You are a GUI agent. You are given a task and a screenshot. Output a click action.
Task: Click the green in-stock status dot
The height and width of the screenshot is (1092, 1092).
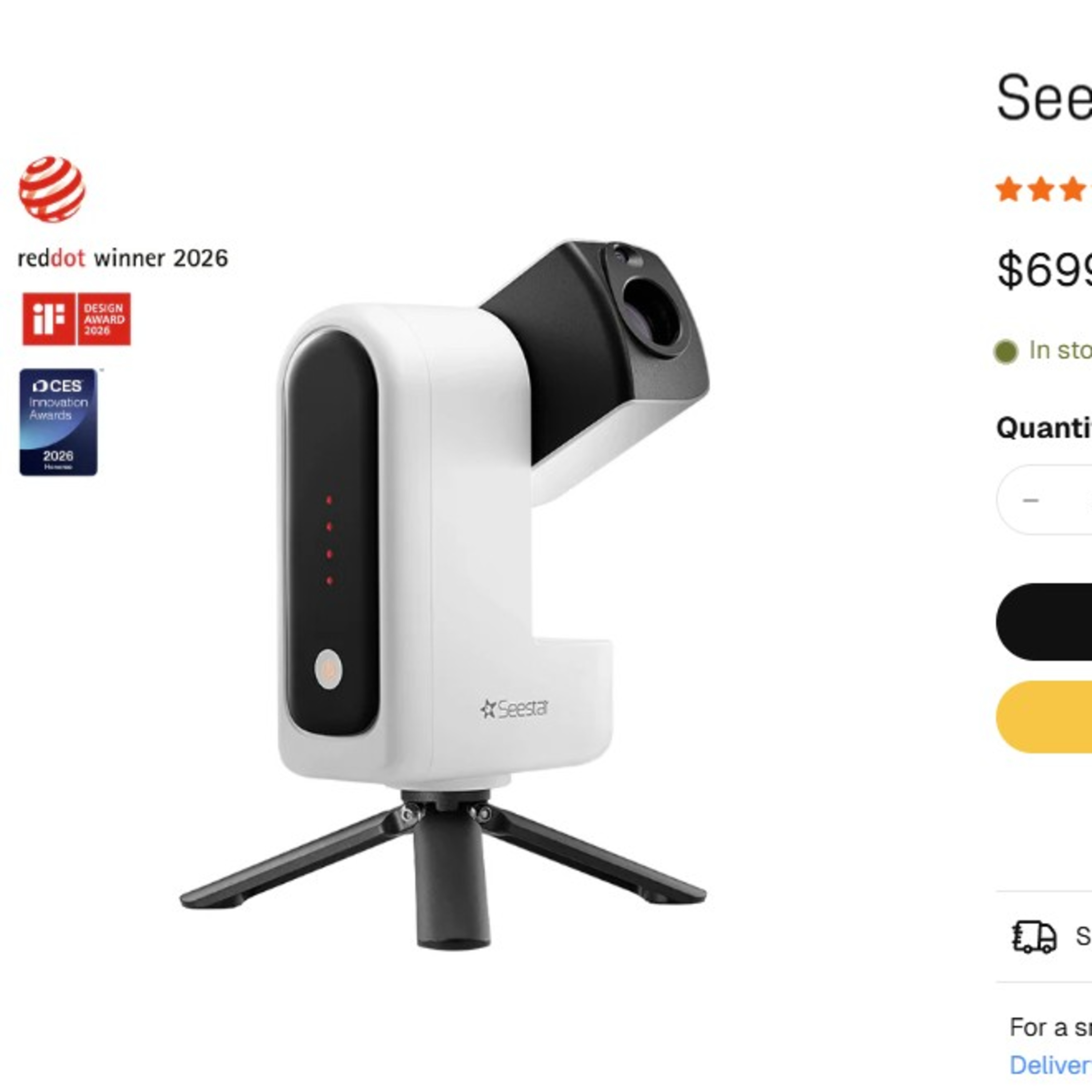click(x=1006, y=352)
